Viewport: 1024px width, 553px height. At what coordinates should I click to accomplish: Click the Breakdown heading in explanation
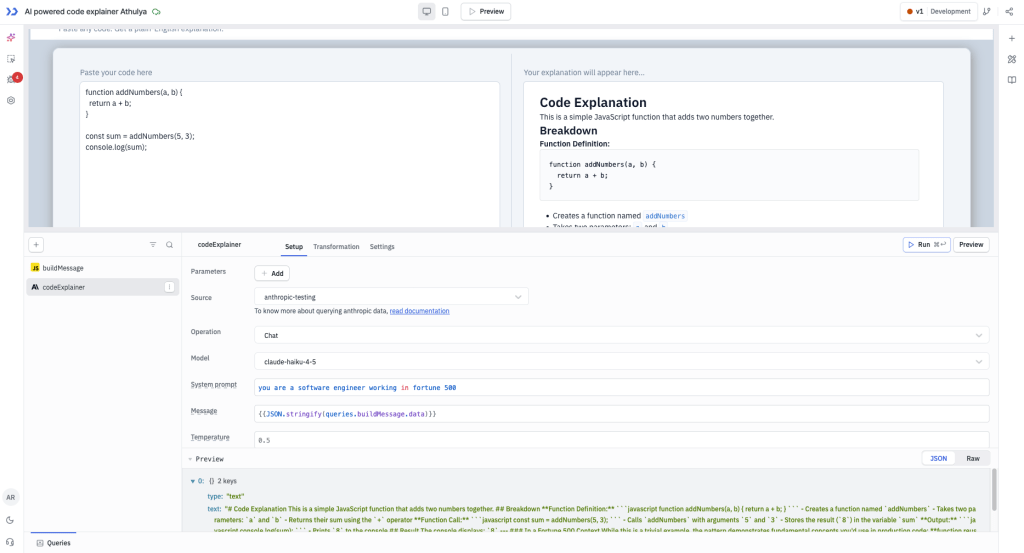568,131
